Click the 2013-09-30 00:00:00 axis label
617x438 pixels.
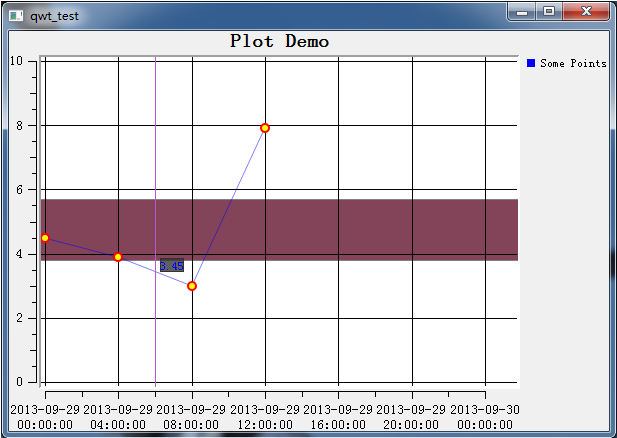(485, 417)
